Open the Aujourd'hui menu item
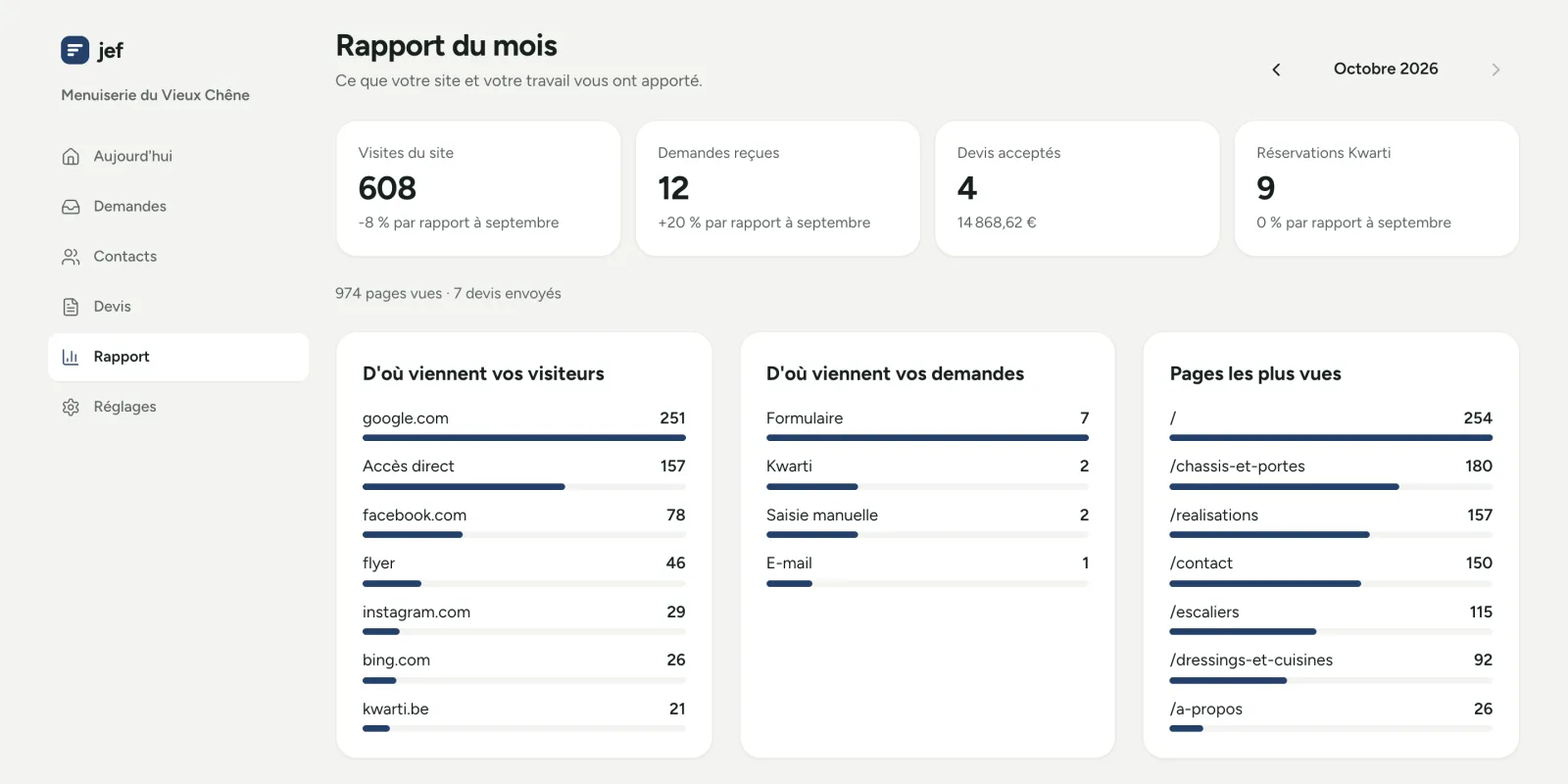1568x784 pixels. tap(178, 157)
